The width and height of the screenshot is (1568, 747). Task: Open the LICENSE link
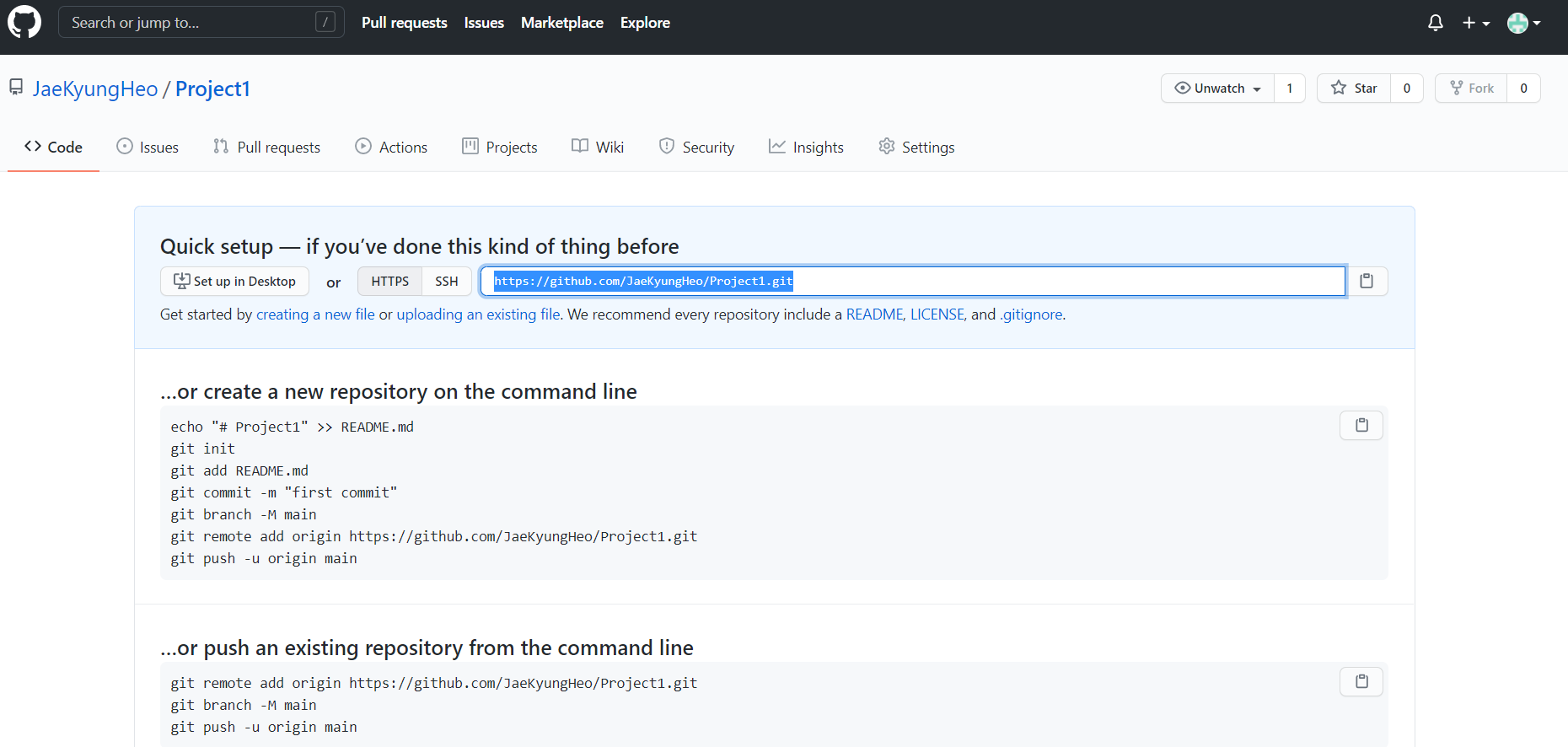(937, 314)
